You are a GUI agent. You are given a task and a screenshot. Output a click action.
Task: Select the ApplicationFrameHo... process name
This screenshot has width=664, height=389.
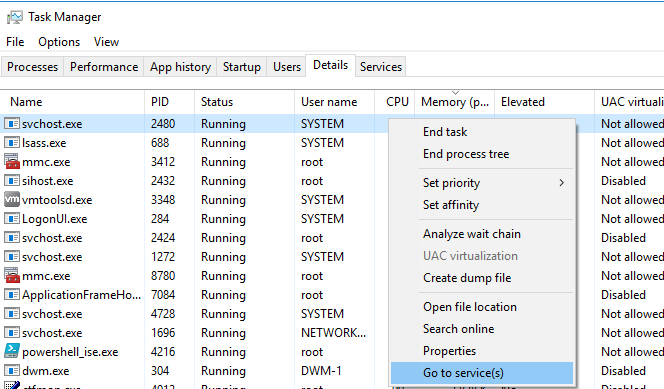click(x=81, y=295)
